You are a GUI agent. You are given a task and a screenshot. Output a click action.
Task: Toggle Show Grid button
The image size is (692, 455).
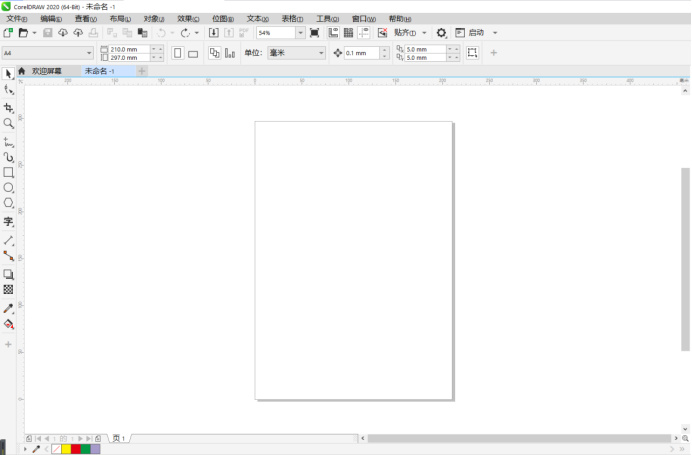click(348, 33)
